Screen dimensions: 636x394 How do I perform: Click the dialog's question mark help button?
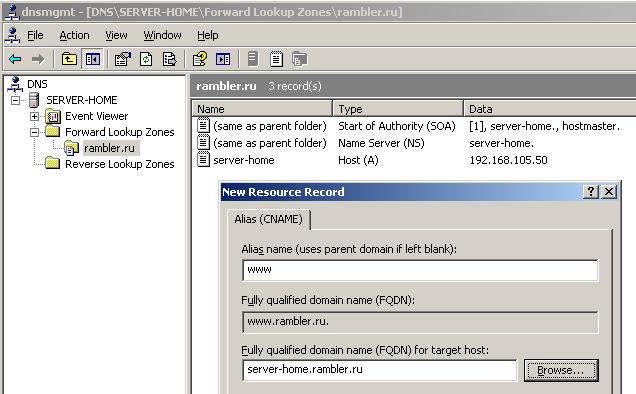pyautogui.click(x=591, y=192)
